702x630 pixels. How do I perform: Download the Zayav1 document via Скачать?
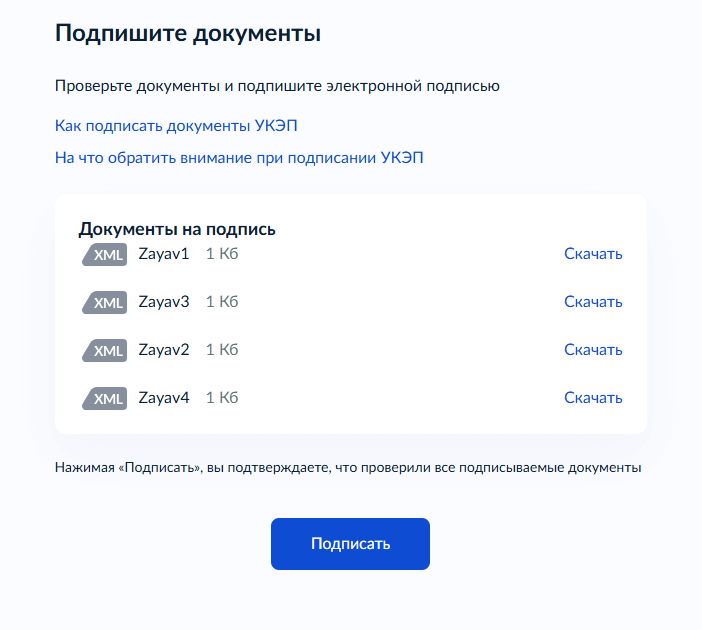pyautogui.click(x=593, y=254)
